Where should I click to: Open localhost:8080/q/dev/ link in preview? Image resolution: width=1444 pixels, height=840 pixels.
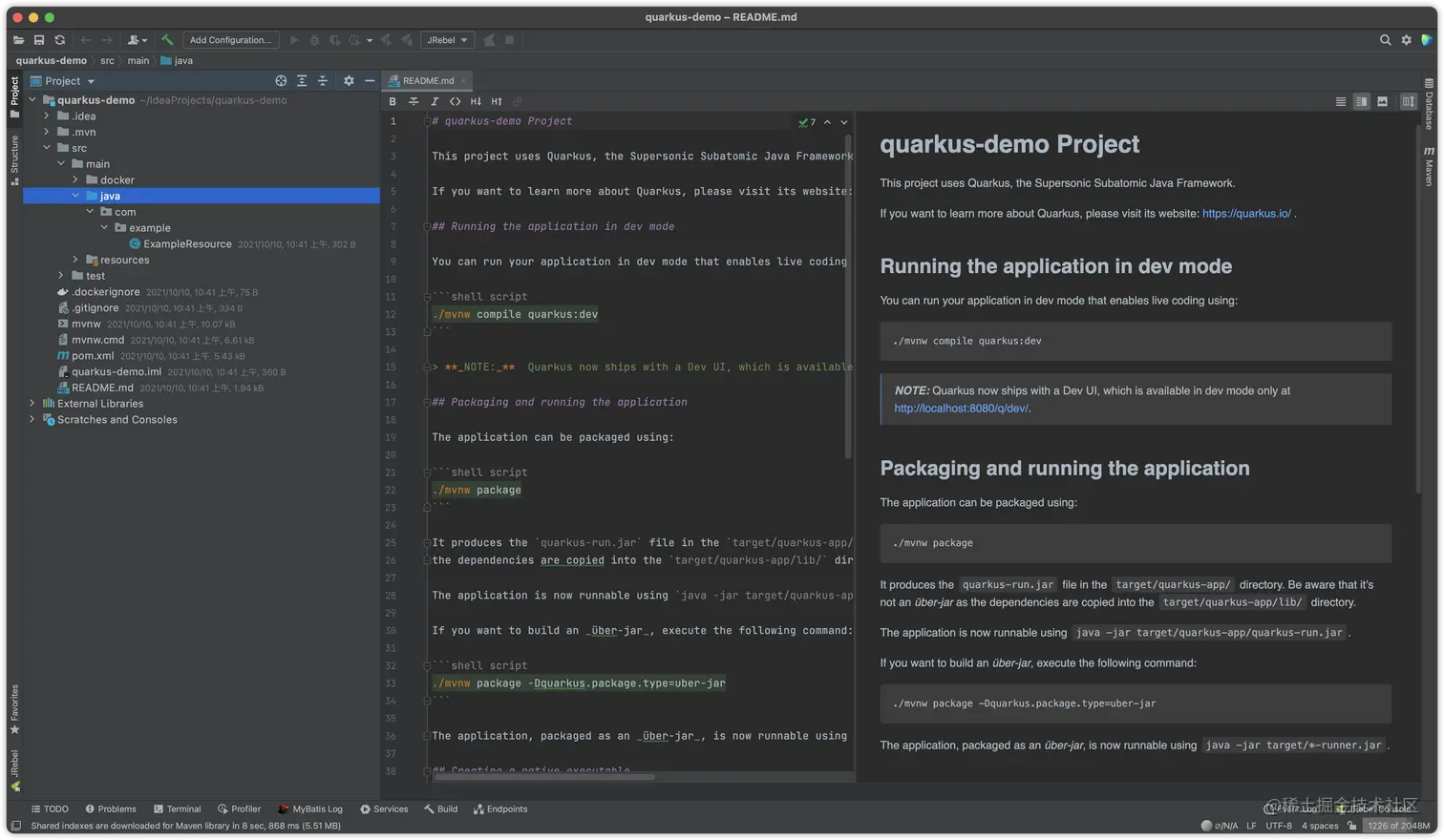[961, 409]
